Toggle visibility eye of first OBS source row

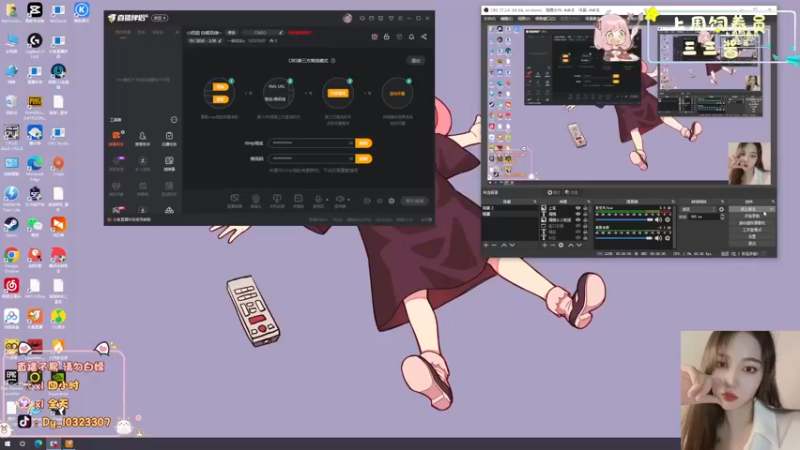point(578,208)
